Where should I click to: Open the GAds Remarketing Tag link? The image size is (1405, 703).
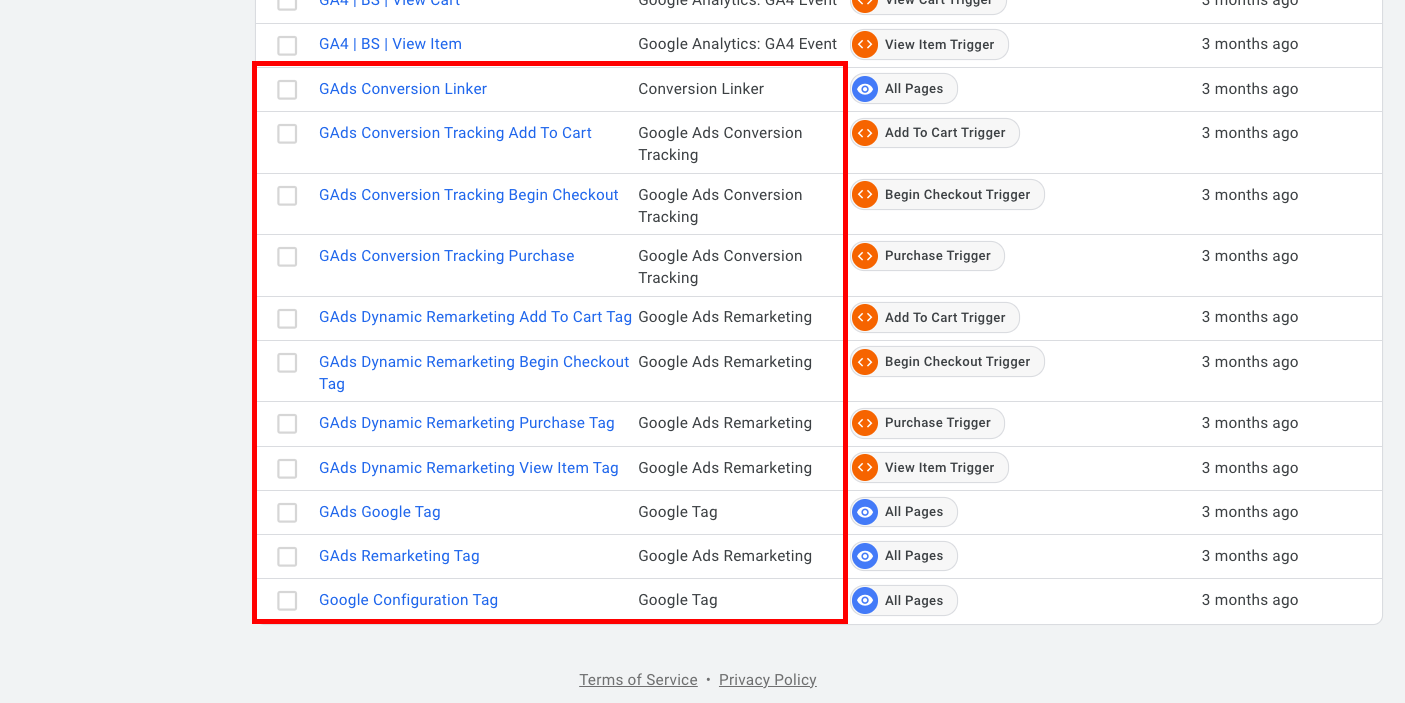pyautogui.click(x=399, y=556)
